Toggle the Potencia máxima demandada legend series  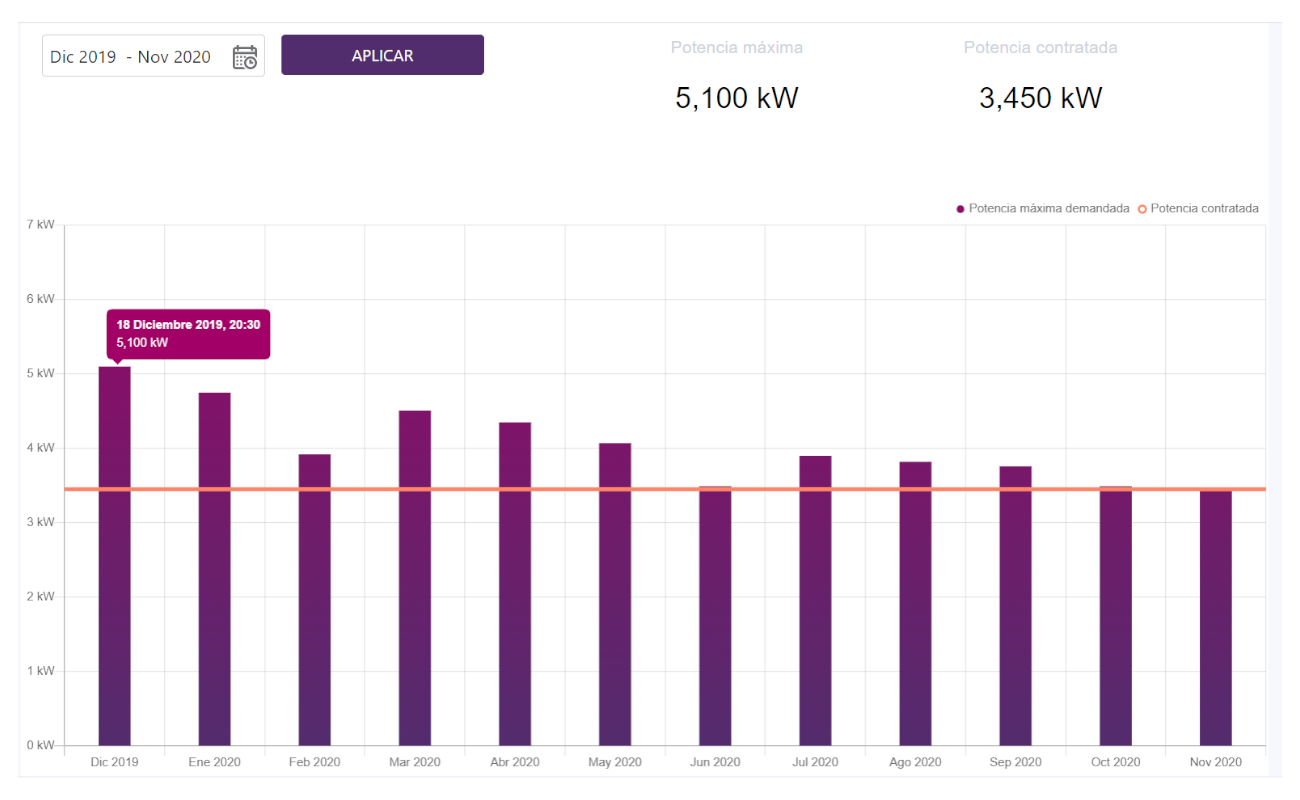(1043, 208)
